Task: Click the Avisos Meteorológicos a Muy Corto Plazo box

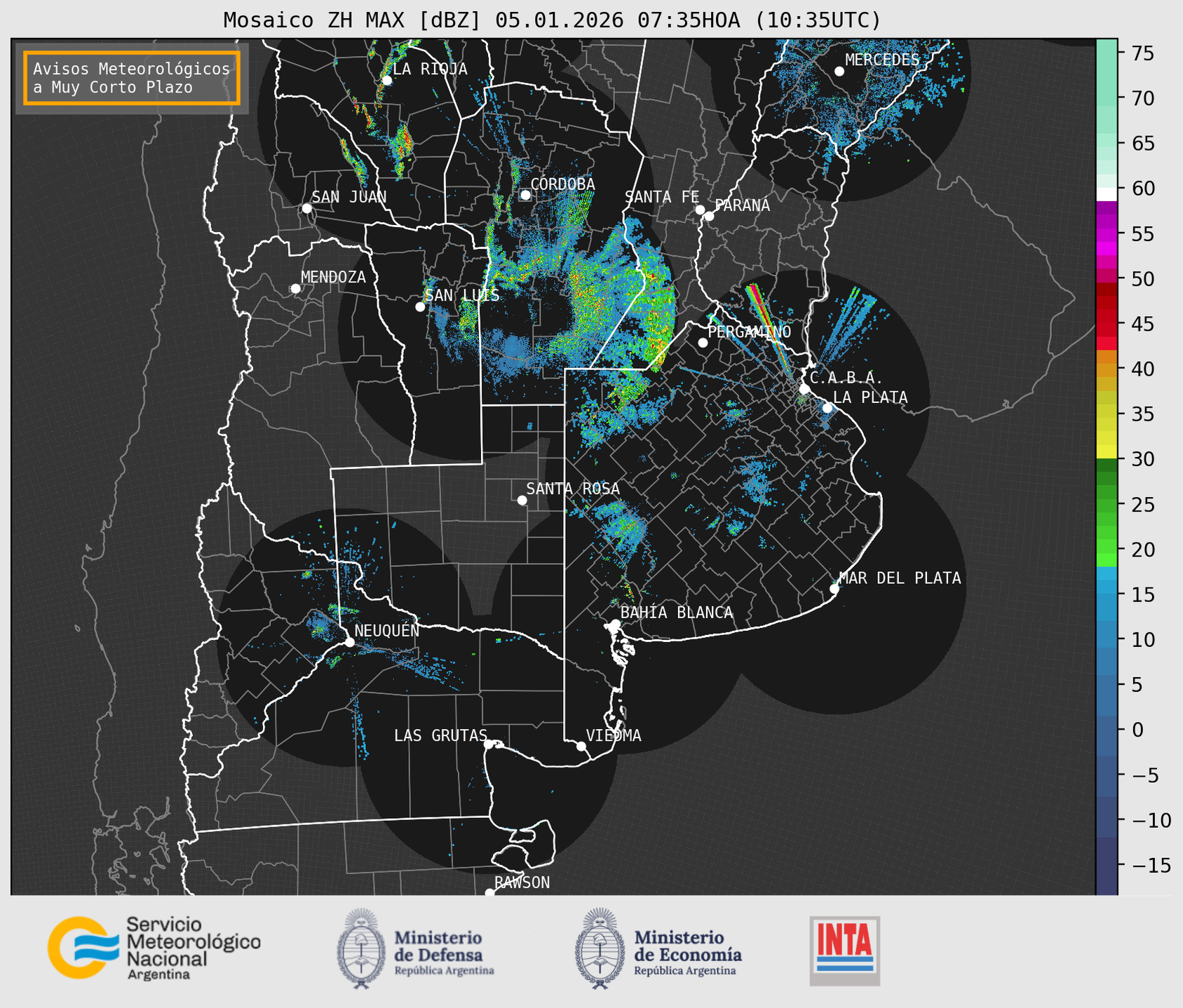Action: point(132,78)
